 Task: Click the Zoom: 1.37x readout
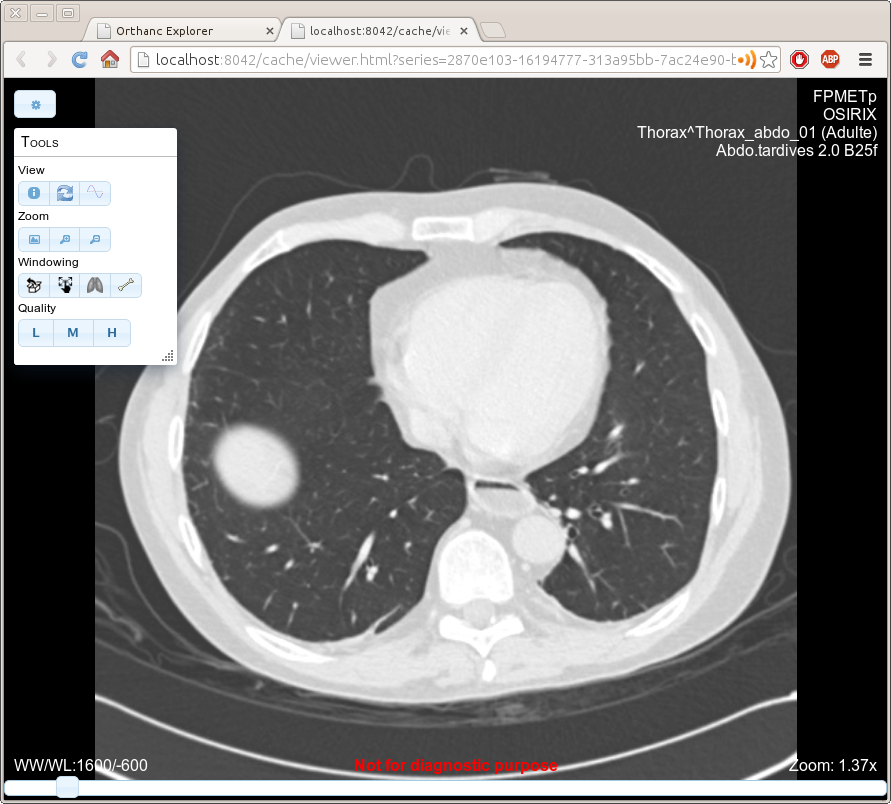[x=833, y=765]
